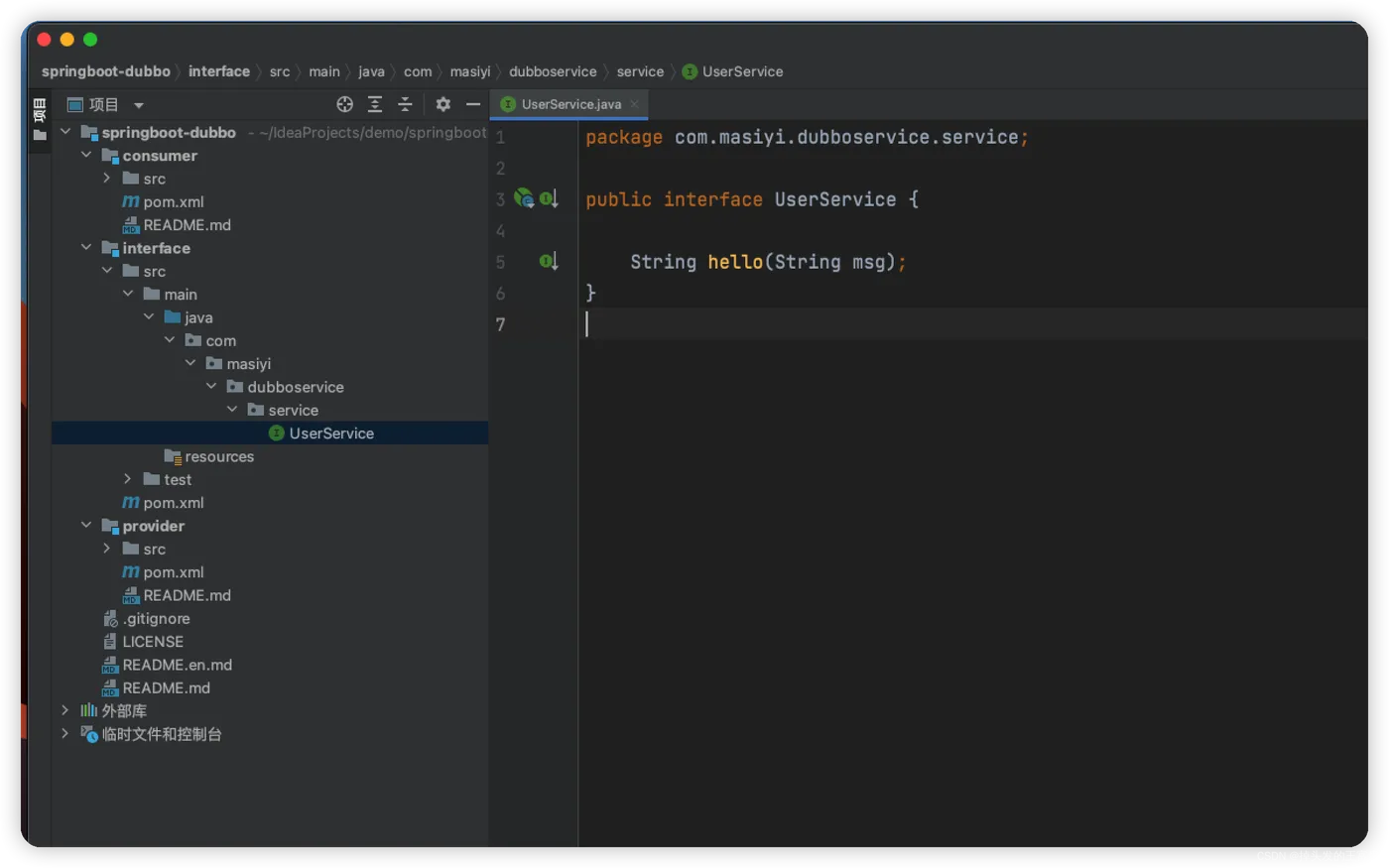Open consumer pom.xml file
Viewport: 1389px width, 868px height.
click(x=163, y=201)
